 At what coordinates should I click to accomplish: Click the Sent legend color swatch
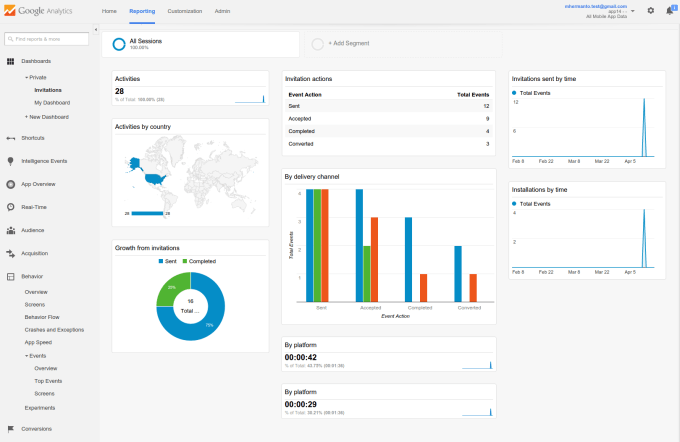click(160, 261)
